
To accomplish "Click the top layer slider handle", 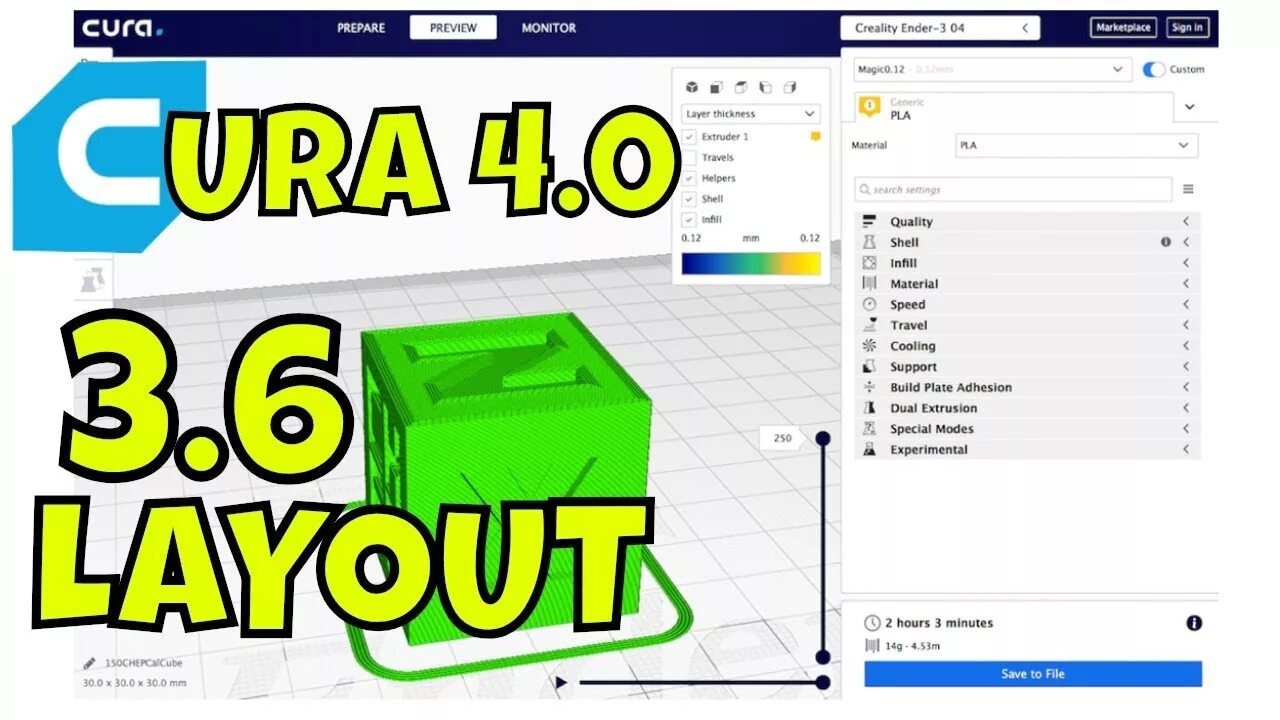I will click(823, 438).
